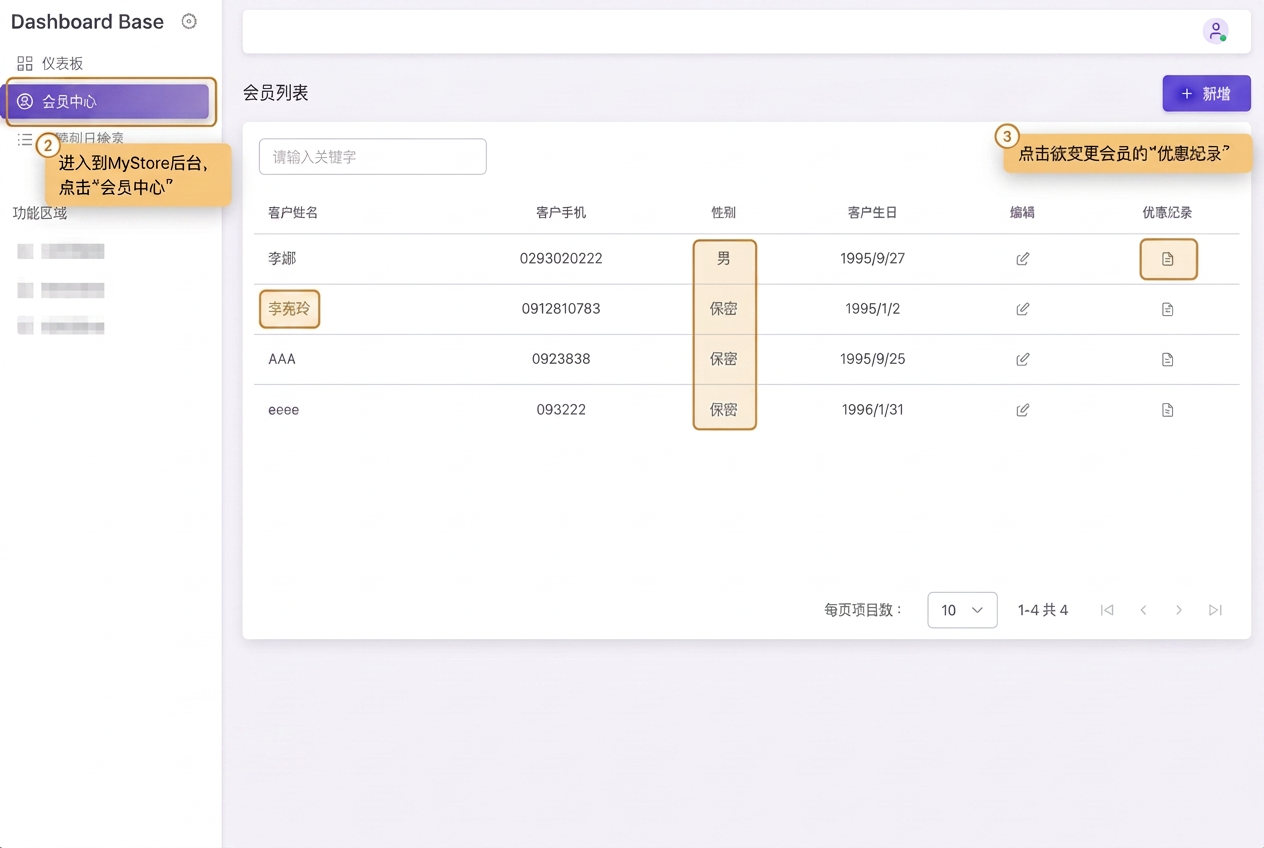Viewport: 1264px width, 848px height.
Task: Click gender cell 男 for 李娜
Action: coord(723,258)
